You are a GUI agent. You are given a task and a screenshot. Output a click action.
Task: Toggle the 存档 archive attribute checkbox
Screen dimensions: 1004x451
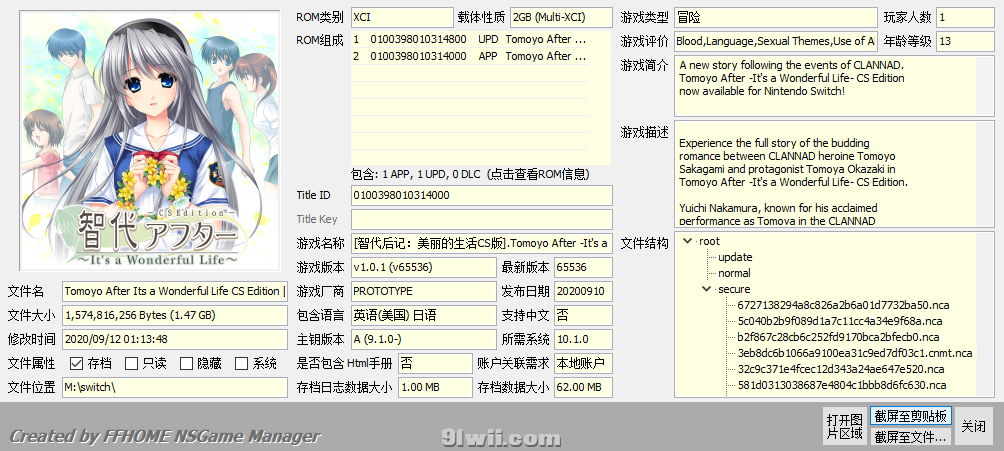[x=77, y=364]
